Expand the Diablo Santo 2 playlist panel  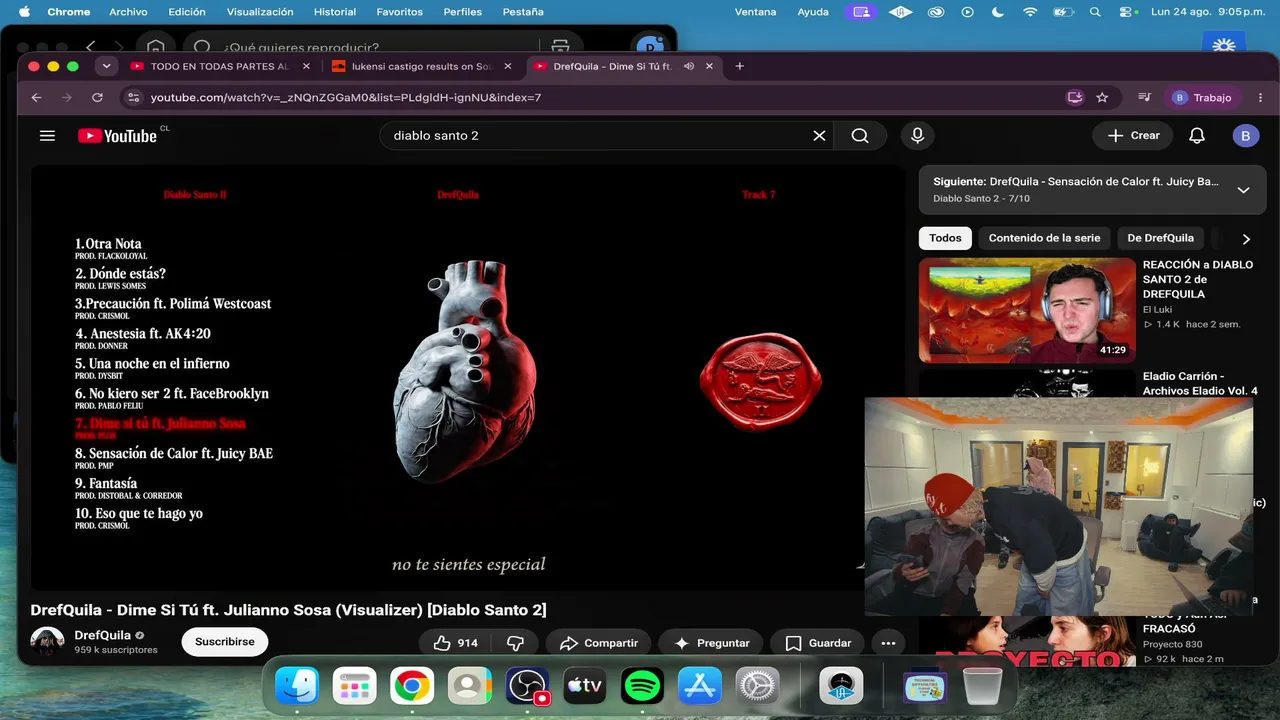pyautogui.click(x=1243, y=190)
